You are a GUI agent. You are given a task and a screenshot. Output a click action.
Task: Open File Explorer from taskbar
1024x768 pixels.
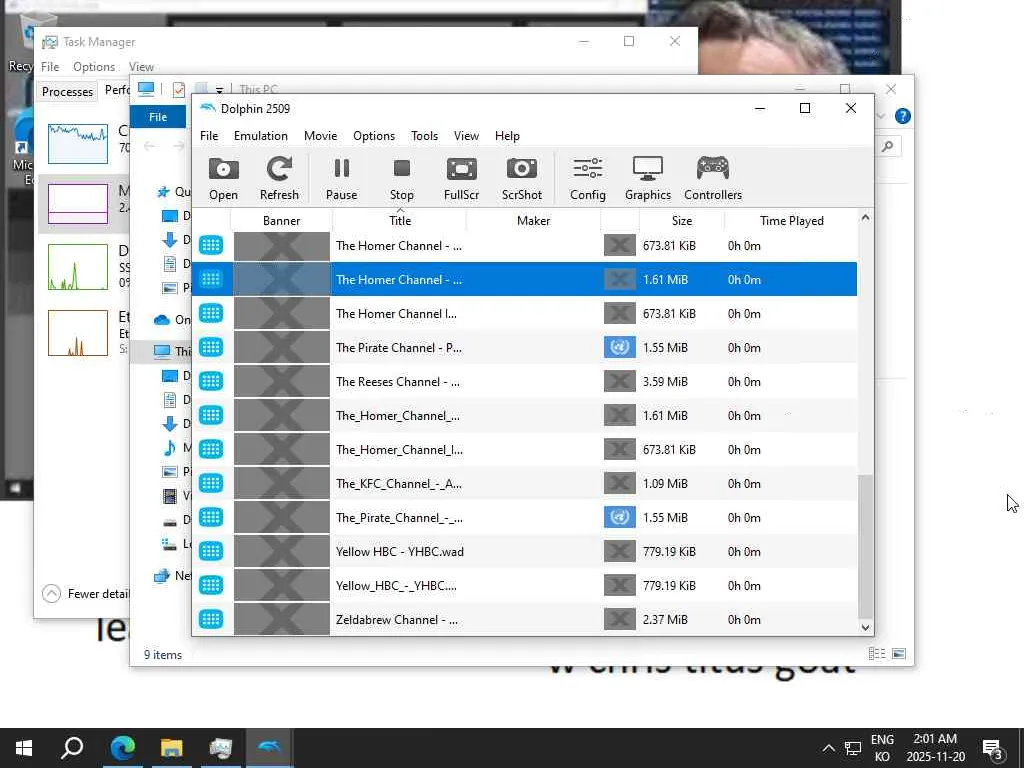pyautogui.click(x=171, y=748)
